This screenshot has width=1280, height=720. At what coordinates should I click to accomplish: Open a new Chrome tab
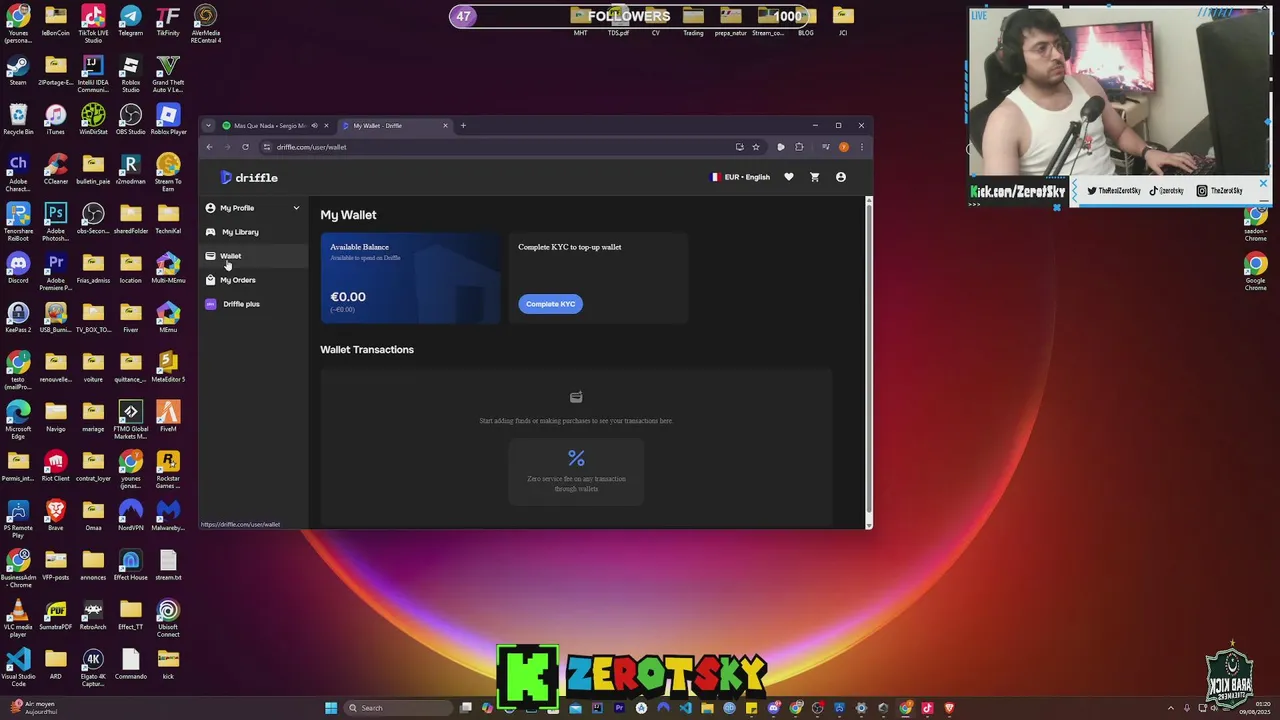[x=463, y=126]
